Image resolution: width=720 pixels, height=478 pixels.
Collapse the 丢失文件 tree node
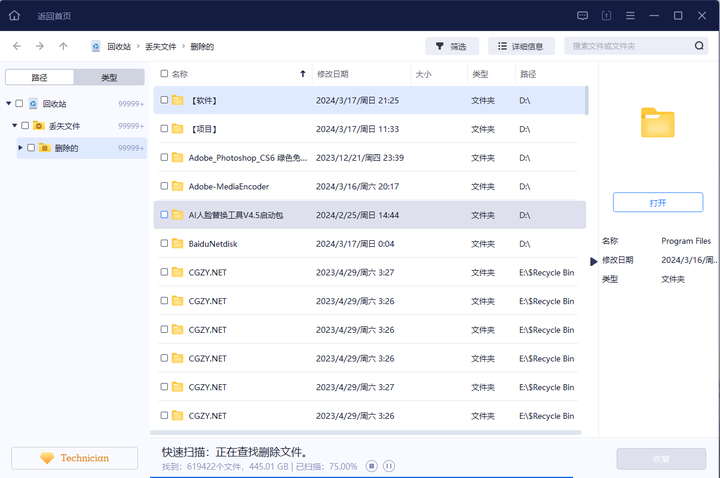pyautogui.click(x=15, y=125)
